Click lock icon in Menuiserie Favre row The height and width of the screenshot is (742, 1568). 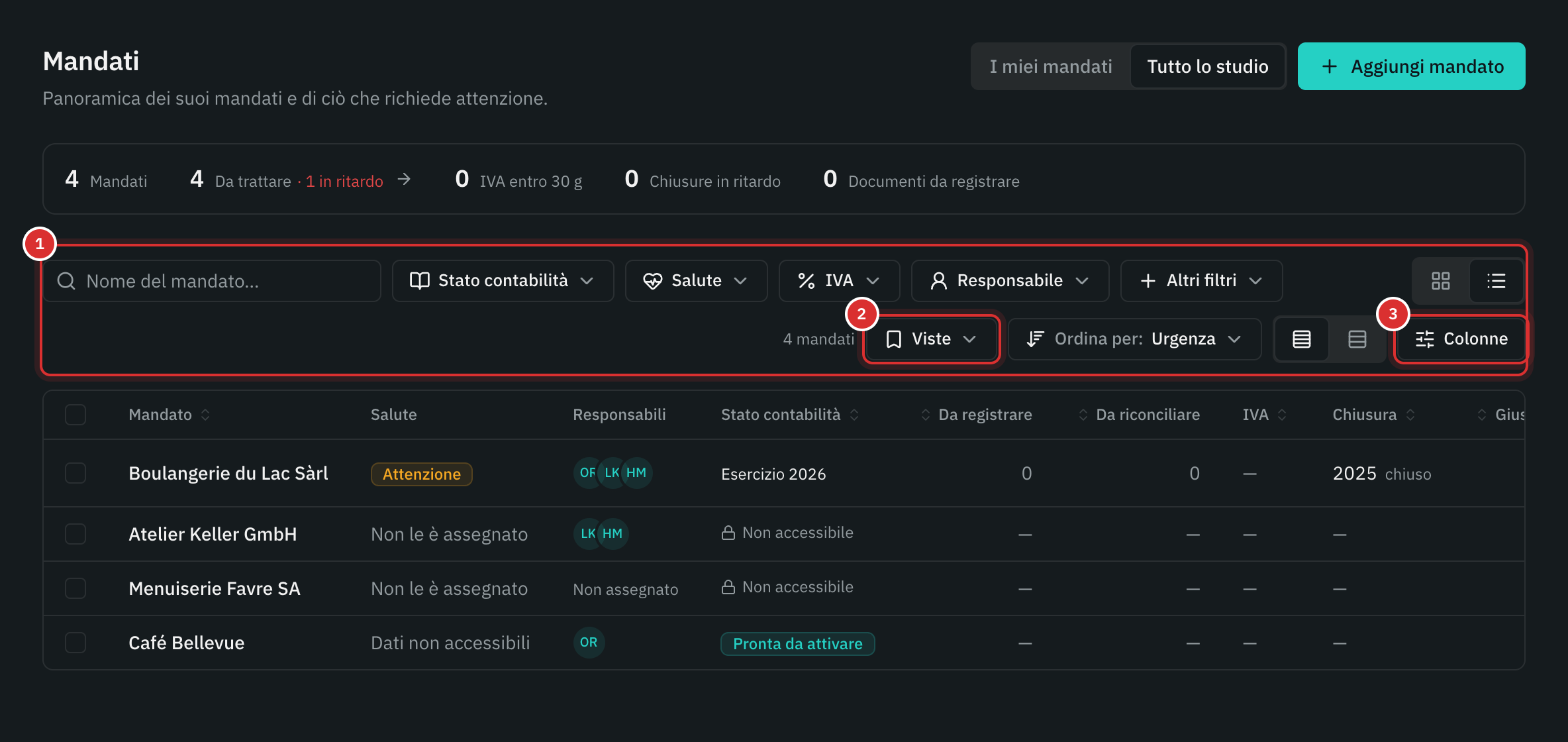click(728, 587)
